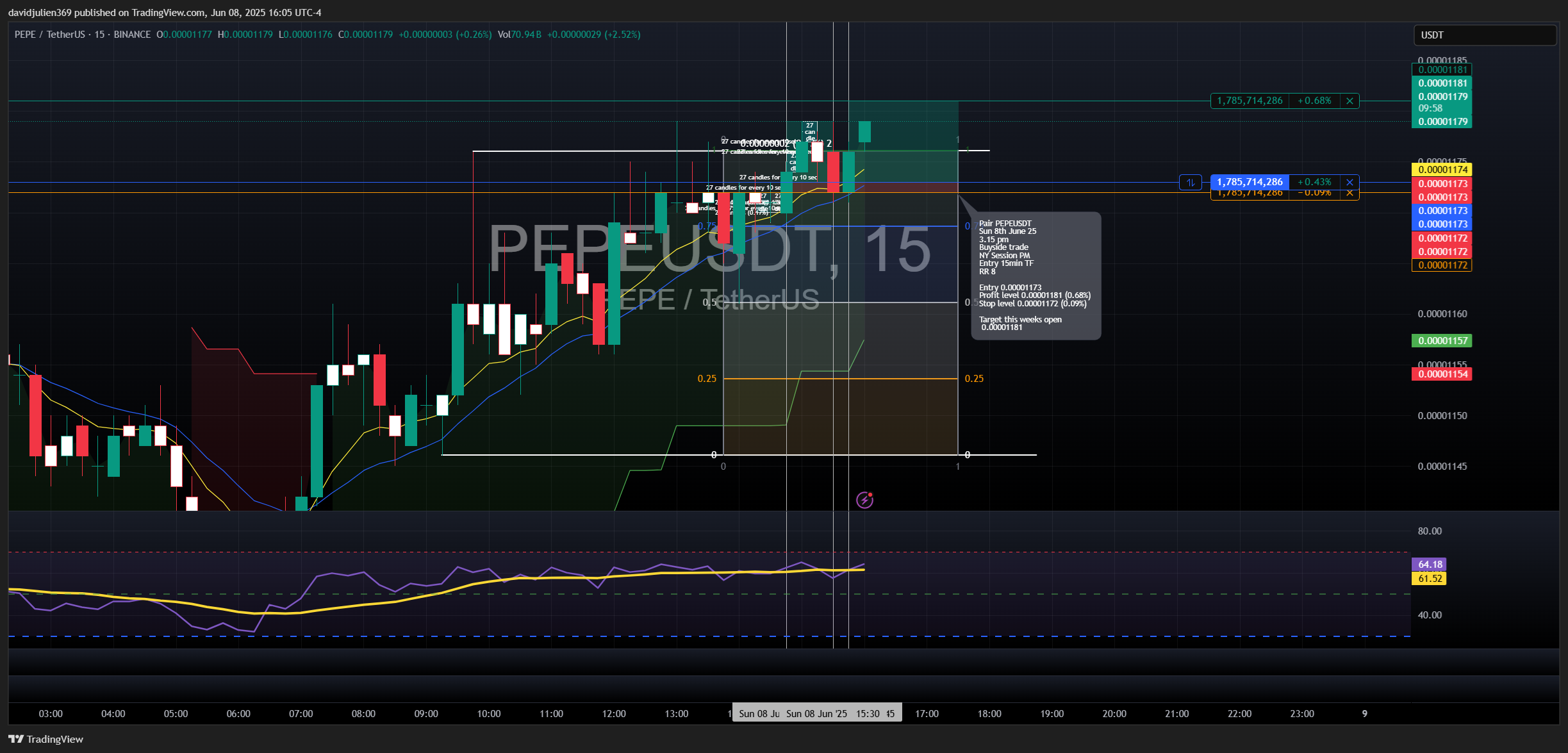
Task: Click the orange-outlined 0.00001172 price label
Action: [x=1442, y=265]
